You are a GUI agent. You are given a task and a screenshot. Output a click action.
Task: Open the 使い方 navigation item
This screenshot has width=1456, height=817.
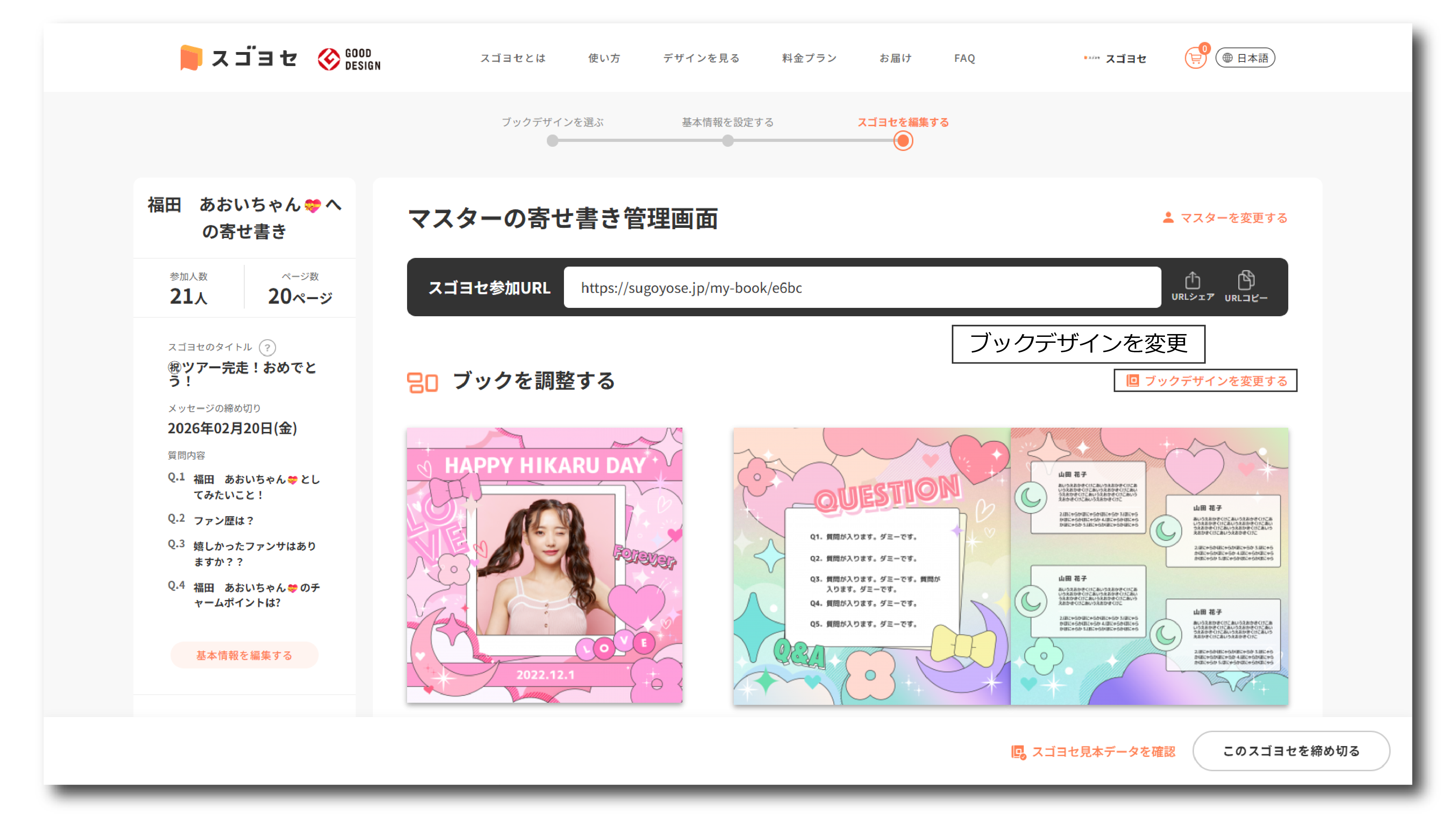(604, 58)
